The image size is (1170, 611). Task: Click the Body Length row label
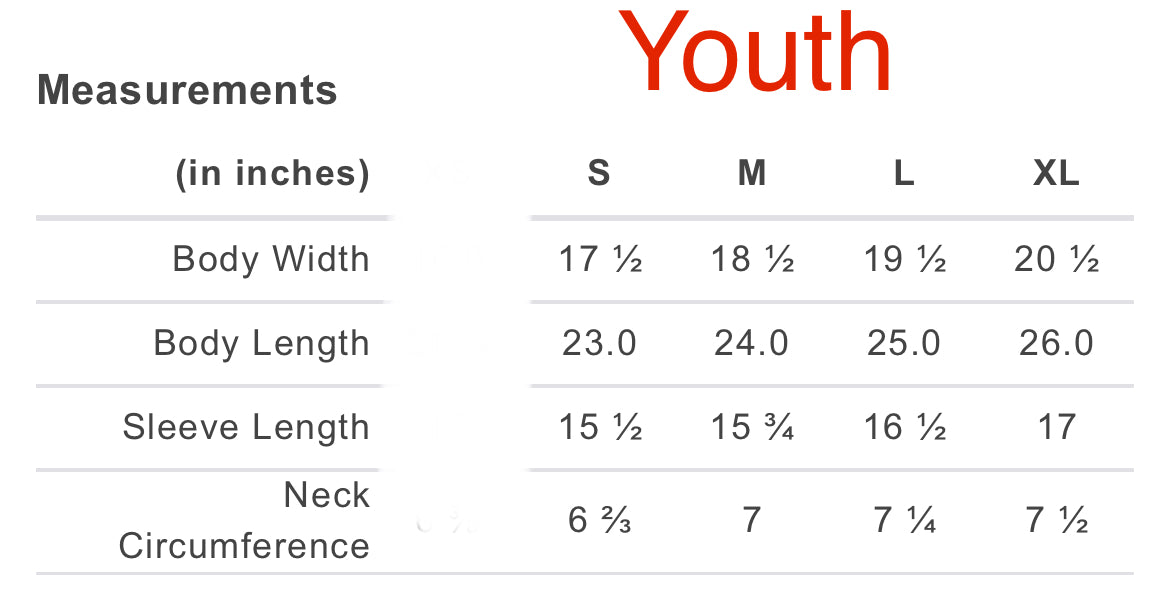click(x=261, y=343)
